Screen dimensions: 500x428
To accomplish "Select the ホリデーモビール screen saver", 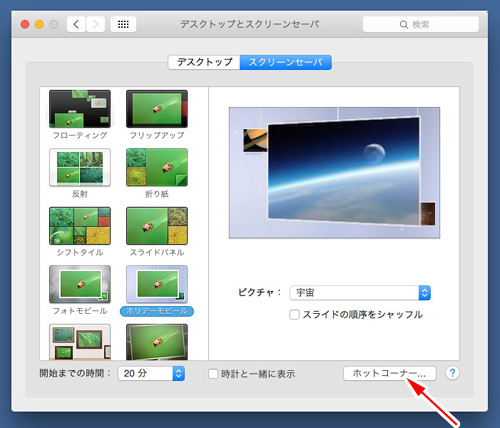I will [x=157, y=284].
